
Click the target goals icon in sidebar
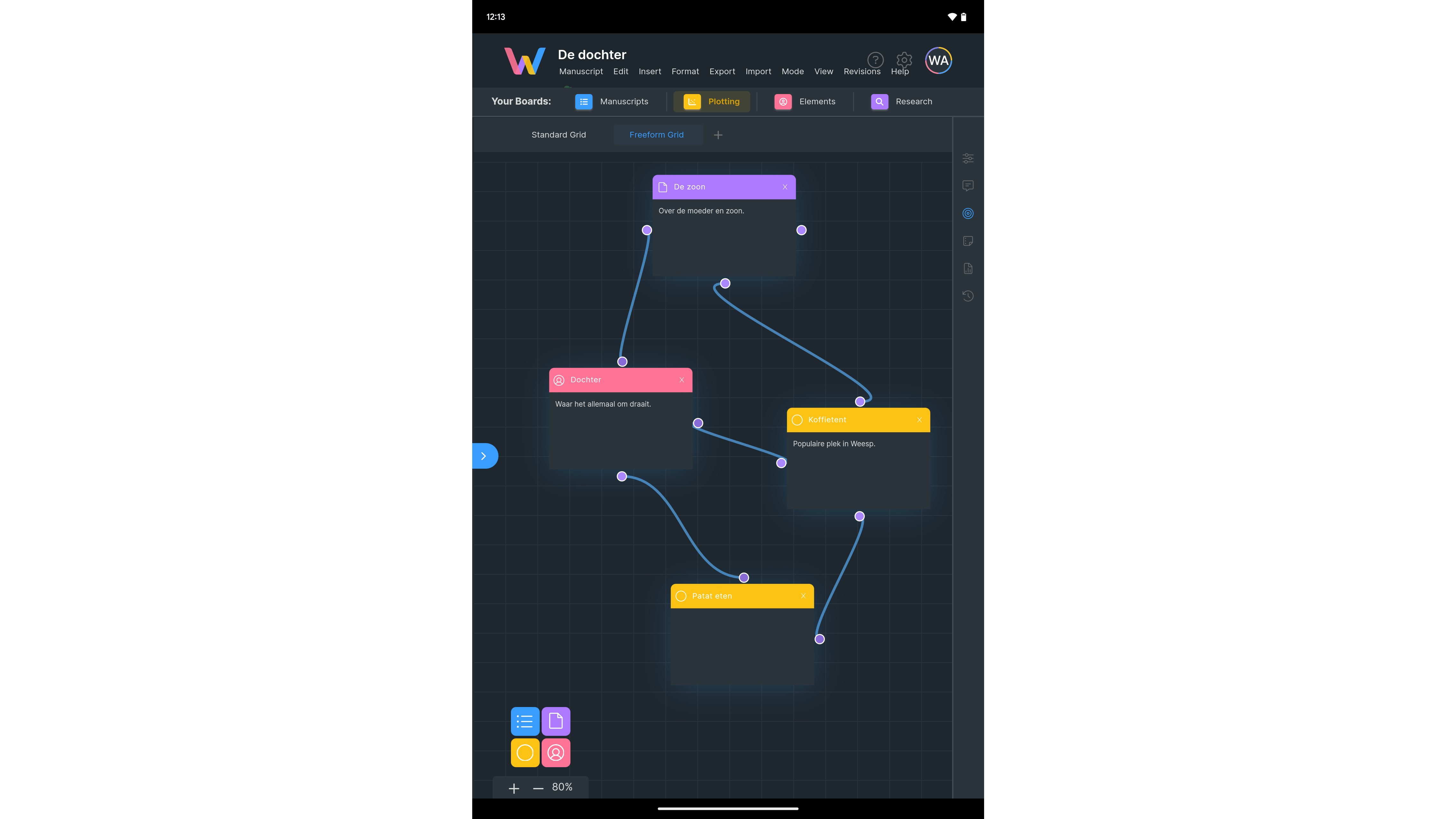pyautogui.click(x=968, y=213)
